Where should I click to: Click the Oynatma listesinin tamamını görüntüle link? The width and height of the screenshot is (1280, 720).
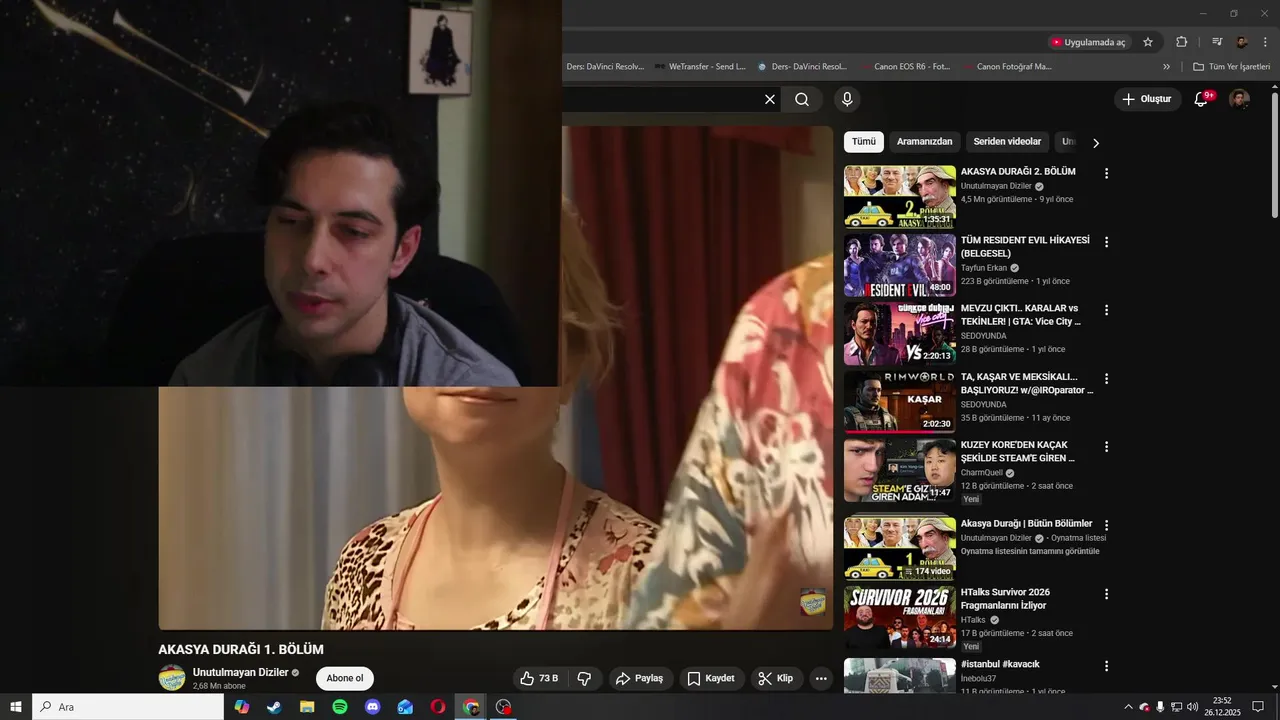coord(1030,551)
